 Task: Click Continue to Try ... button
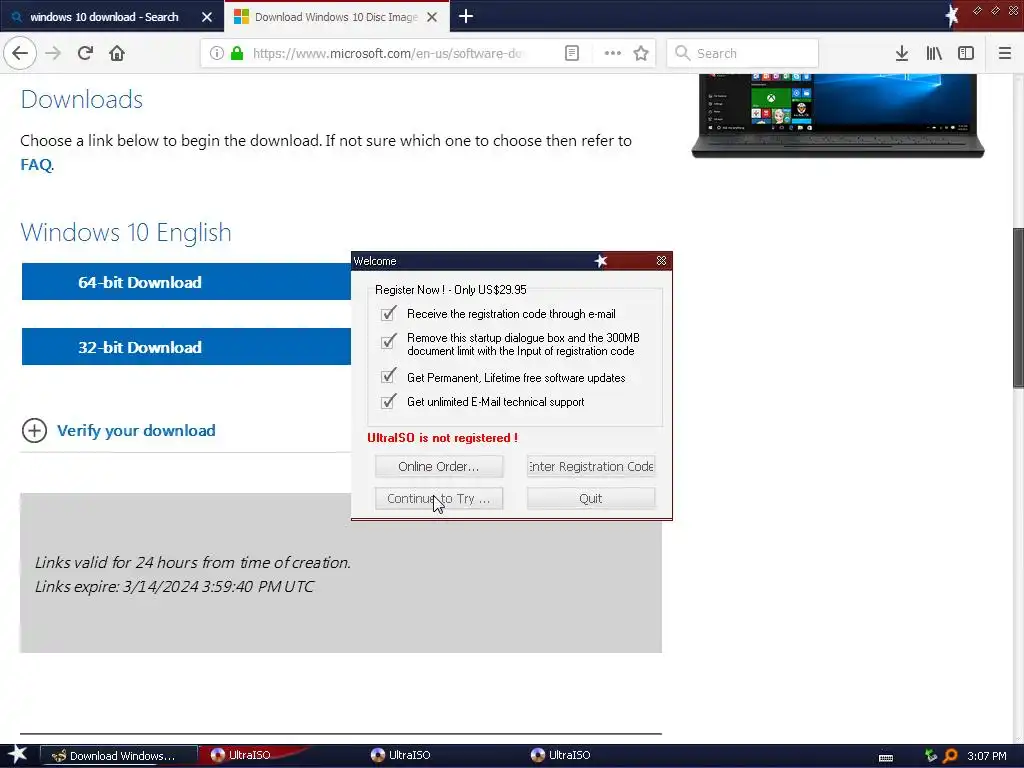click(x=439, y=498)
